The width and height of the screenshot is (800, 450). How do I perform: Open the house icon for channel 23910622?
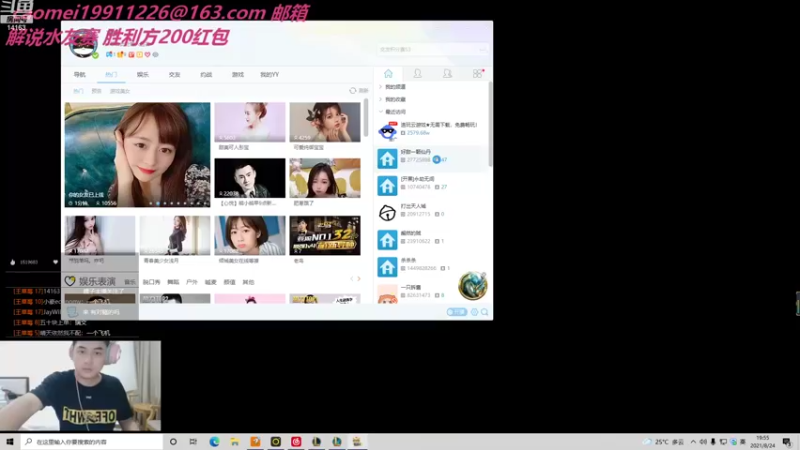click(387, 239)
